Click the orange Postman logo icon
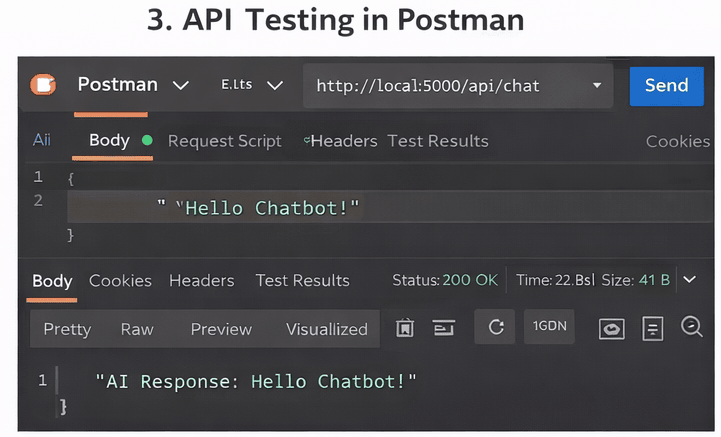This screenshot has width=721, height=437. [43, 85]
